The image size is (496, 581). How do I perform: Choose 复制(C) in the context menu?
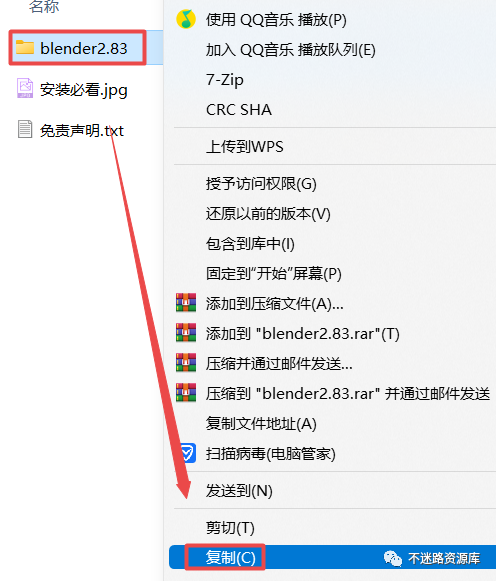(231, 557)
